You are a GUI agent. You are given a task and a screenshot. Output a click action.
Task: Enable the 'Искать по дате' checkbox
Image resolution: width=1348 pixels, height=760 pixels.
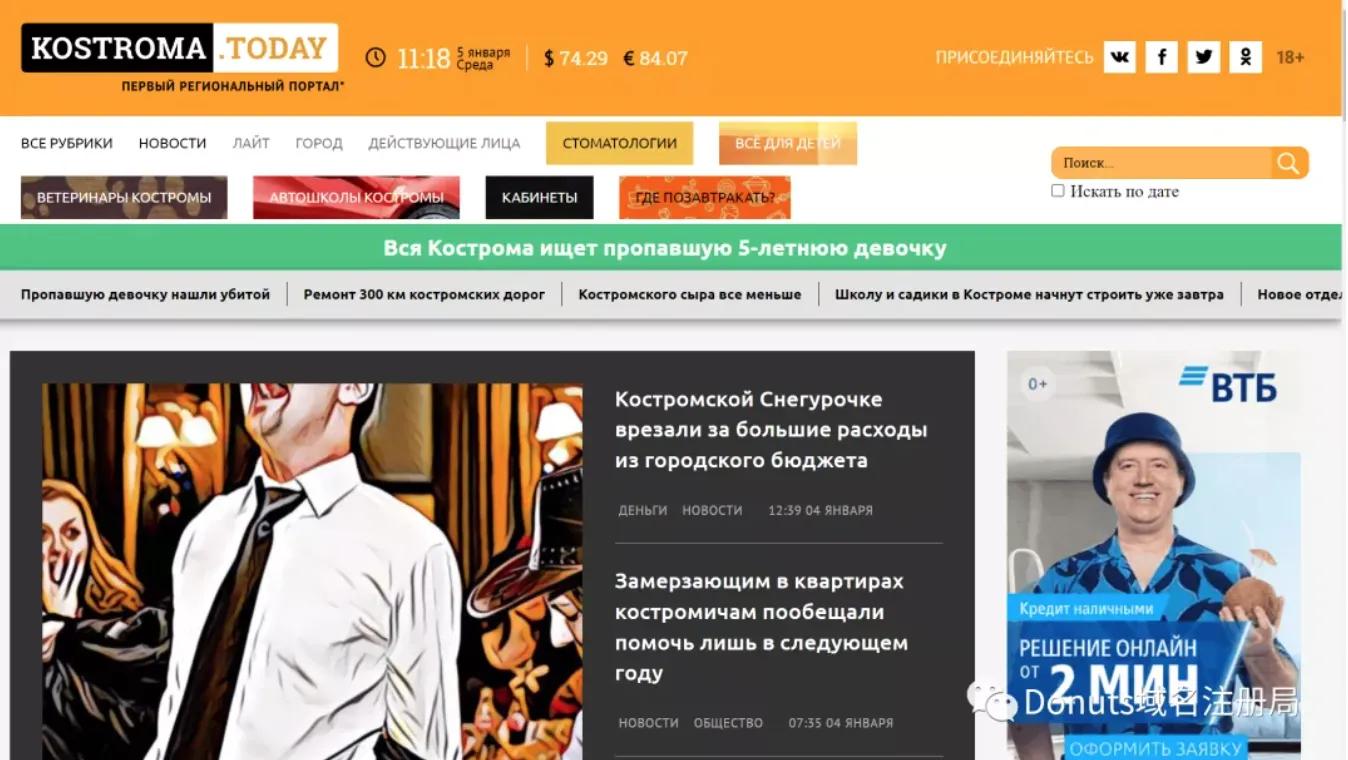pos(1057,190)
